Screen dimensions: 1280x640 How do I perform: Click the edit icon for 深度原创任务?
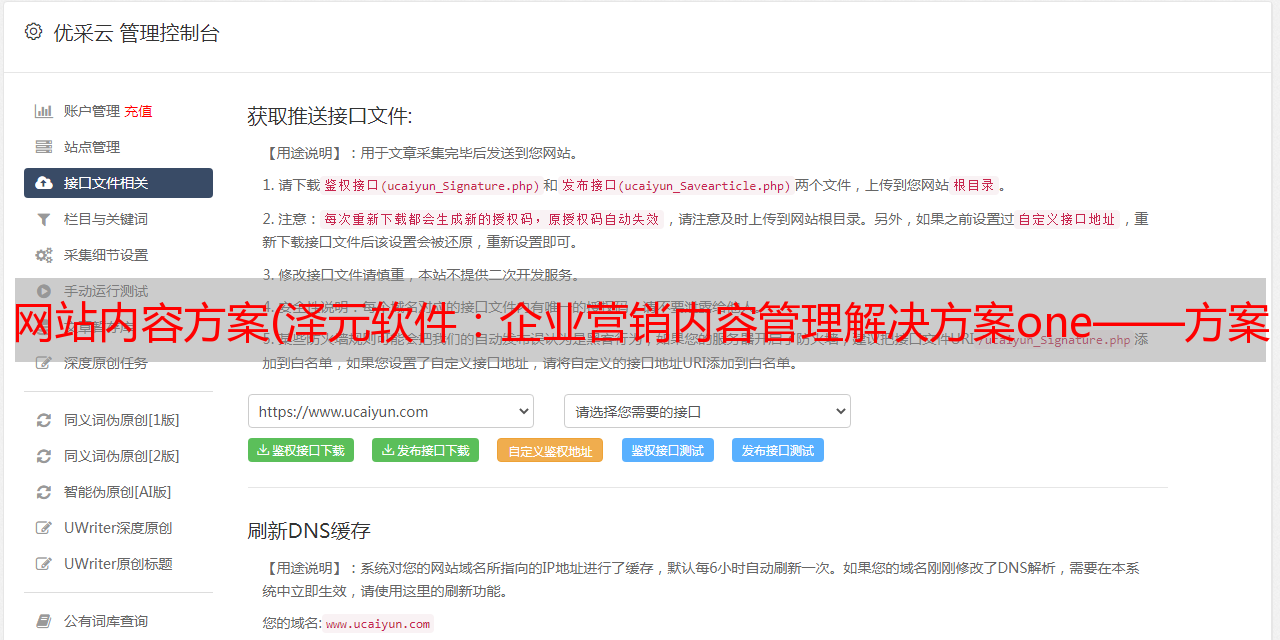44,363
